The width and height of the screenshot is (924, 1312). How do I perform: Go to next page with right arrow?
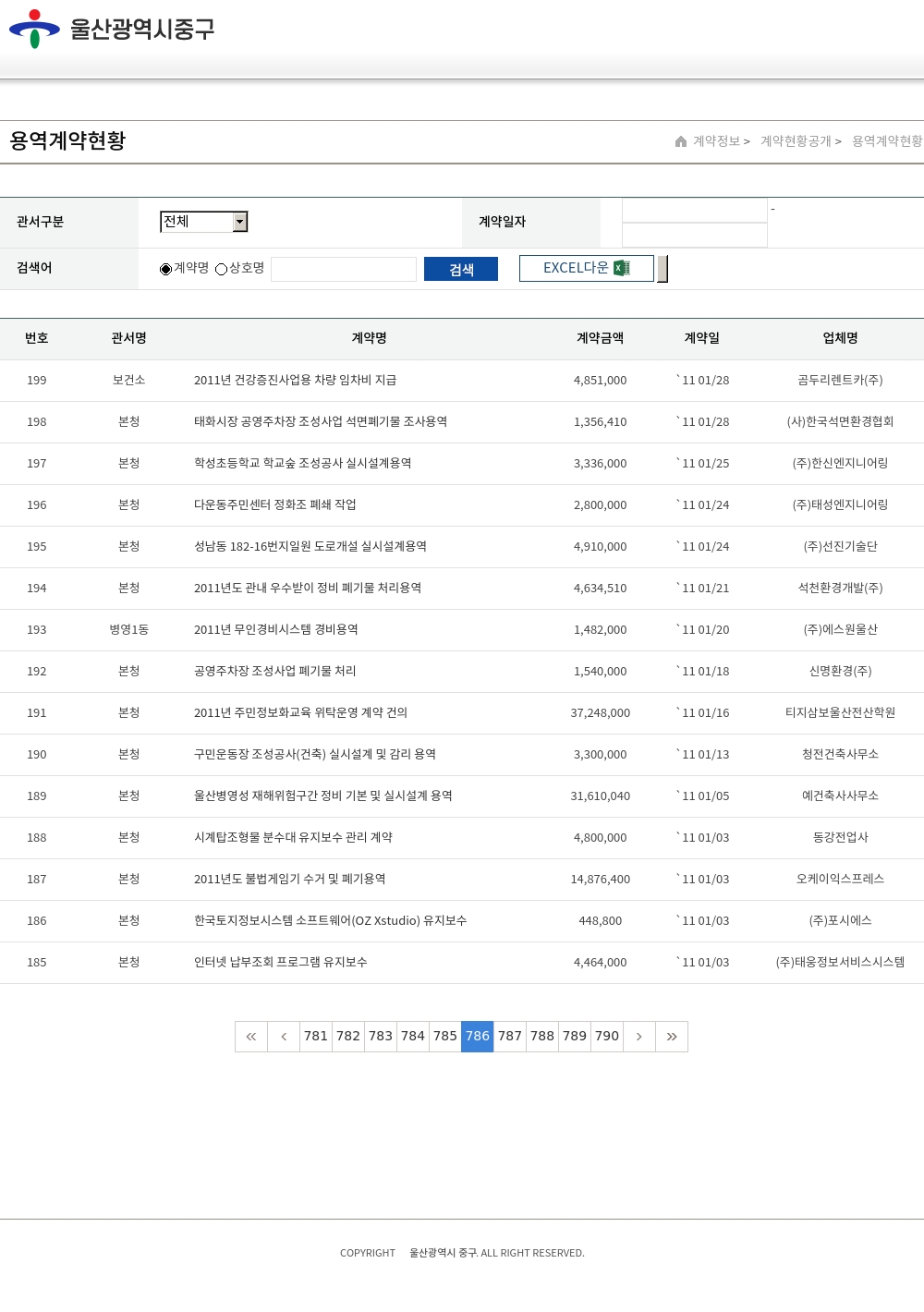pyautogui.click(x=638, y=1037)
